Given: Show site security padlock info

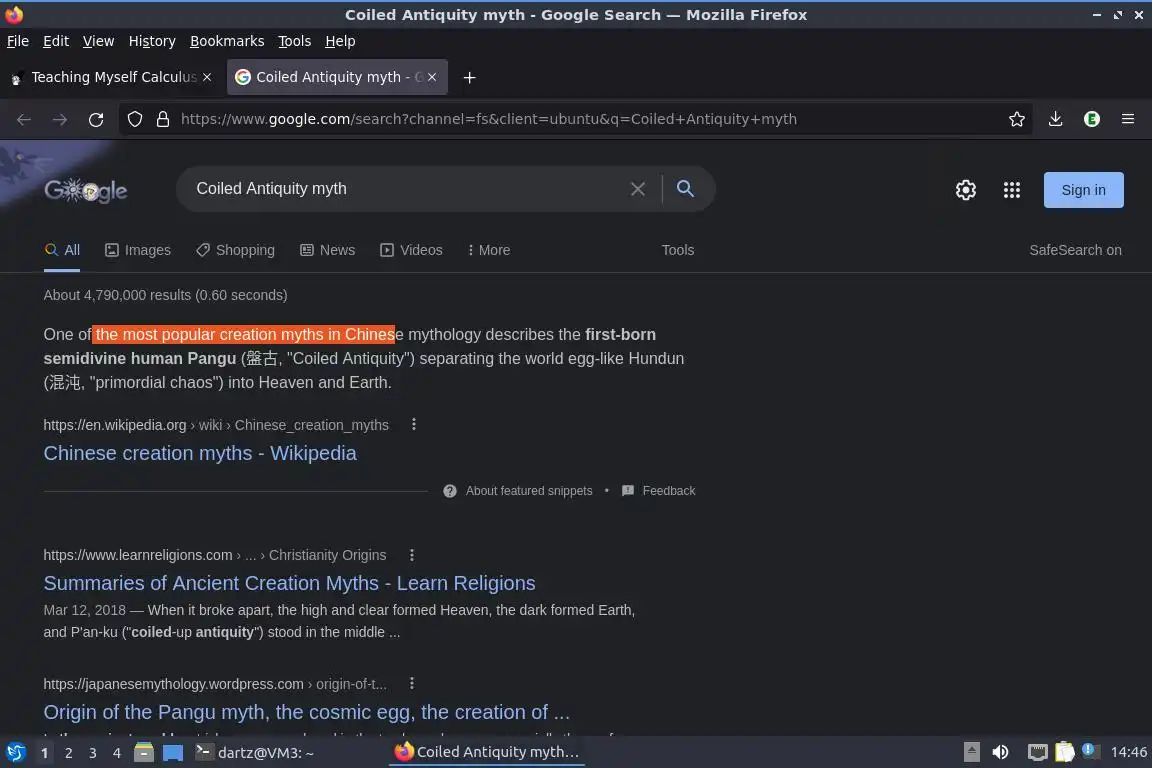Looking at the screenshot, I should tap(163, 119).
